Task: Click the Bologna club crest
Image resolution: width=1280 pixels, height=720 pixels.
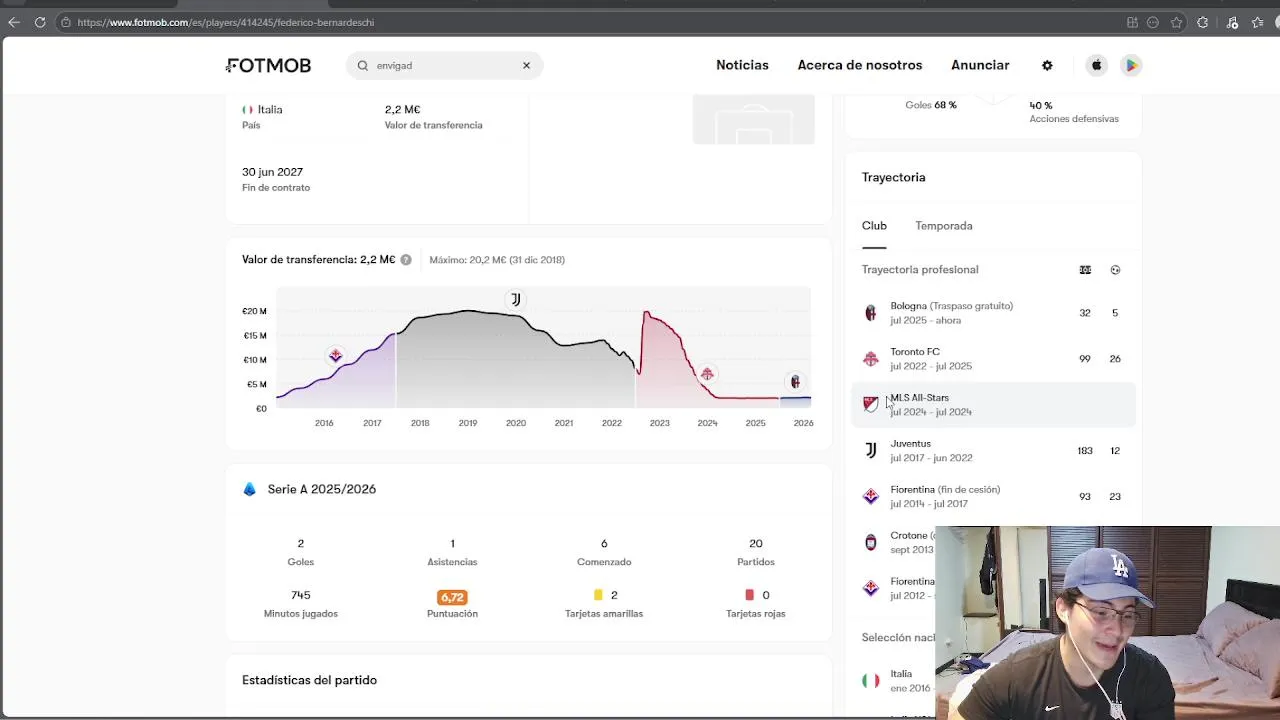Action: pyautogui.click(x=871, y=313)
